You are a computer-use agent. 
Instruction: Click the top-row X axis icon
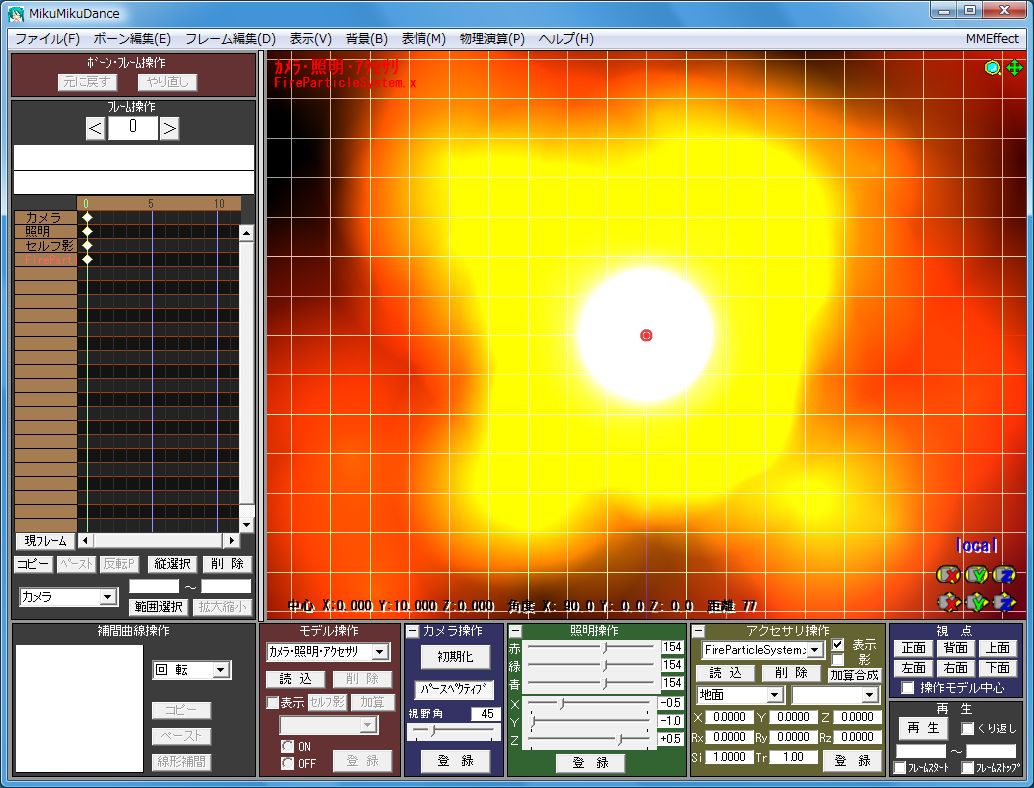(x=948, y=574)
